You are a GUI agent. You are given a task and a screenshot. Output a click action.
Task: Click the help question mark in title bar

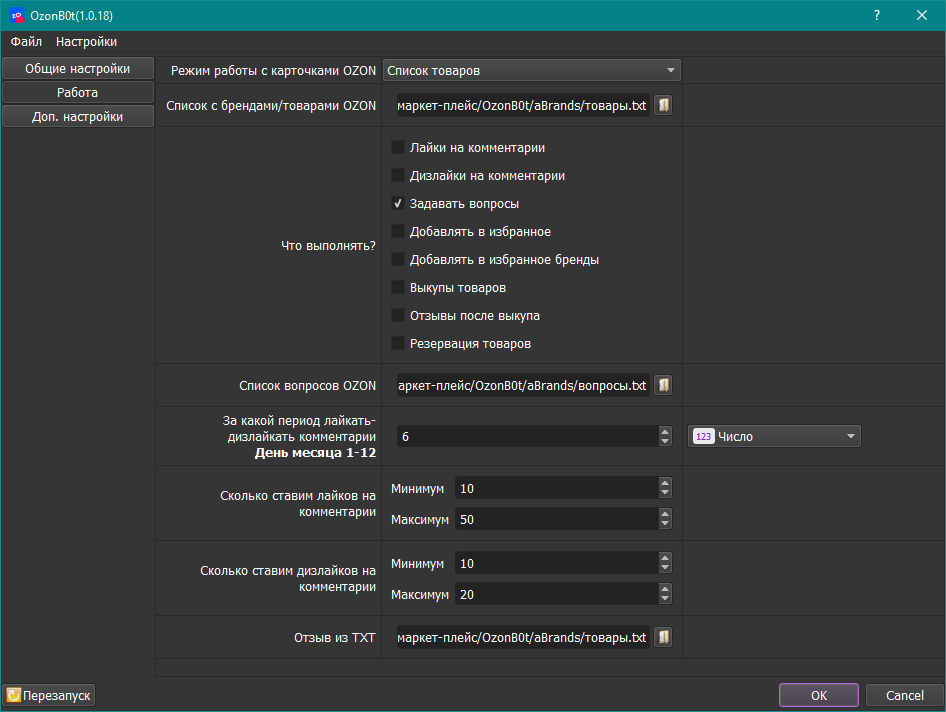(x=877, y=16)
